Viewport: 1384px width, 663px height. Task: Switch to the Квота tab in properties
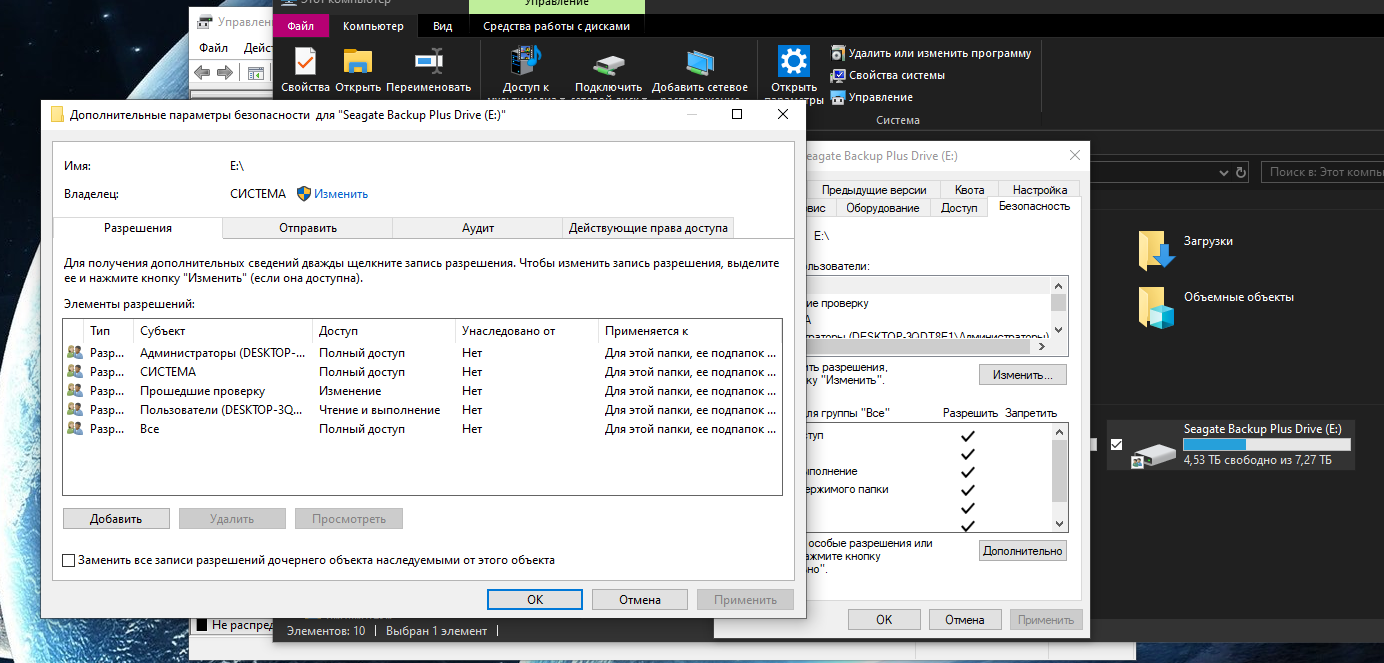tap(970, 190)
